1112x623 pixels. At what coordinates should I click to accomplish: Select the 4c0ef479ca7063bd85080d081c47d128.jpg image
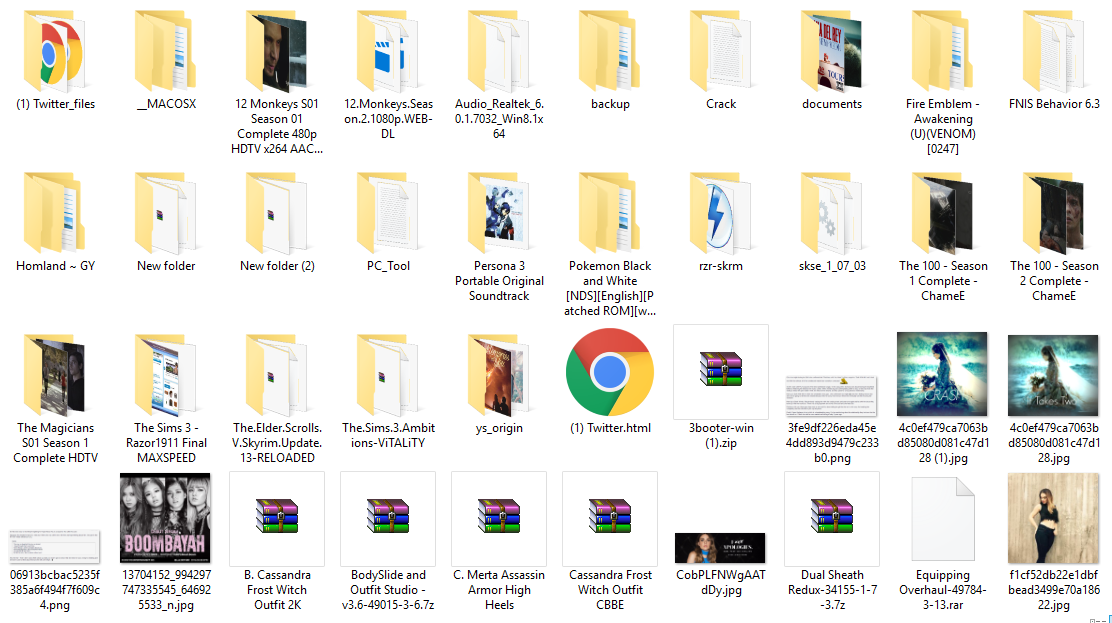point(1053,375)
